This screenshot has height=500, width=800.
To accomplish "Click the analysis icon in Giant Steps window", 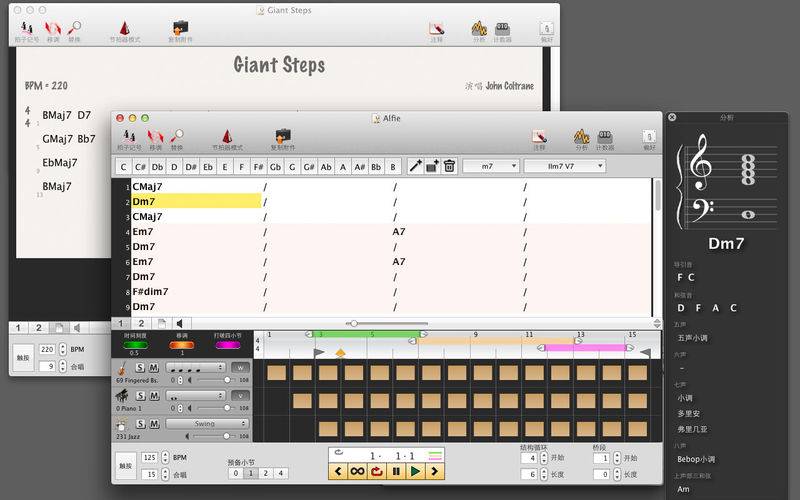I will click(x=479, y=29).
